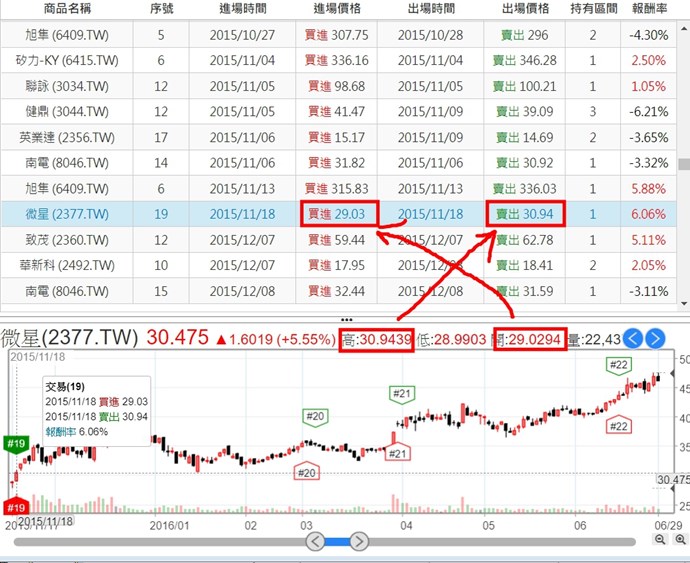690x563 pixels.
Task: Click the panel splitter dots handle
Action: pos(346,320)
